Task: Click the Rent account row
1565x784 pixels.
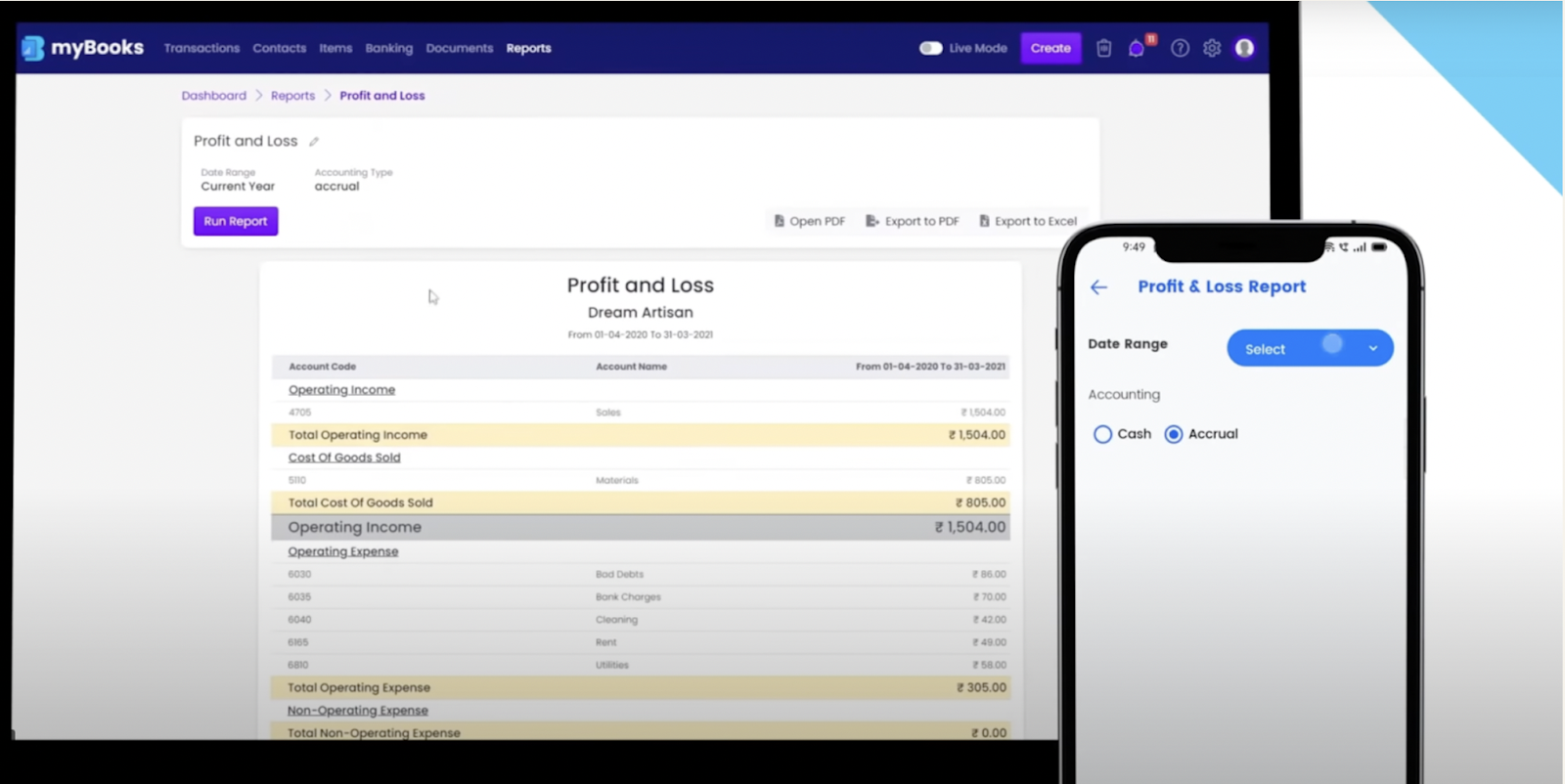Action: (641, 642)
